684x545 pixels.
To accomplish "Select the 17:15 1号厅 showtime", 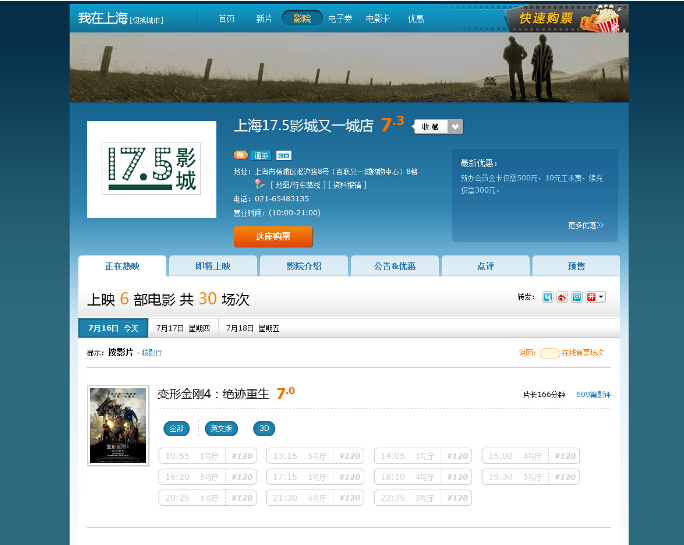I will pyautogui.click(x=315, y=477).
